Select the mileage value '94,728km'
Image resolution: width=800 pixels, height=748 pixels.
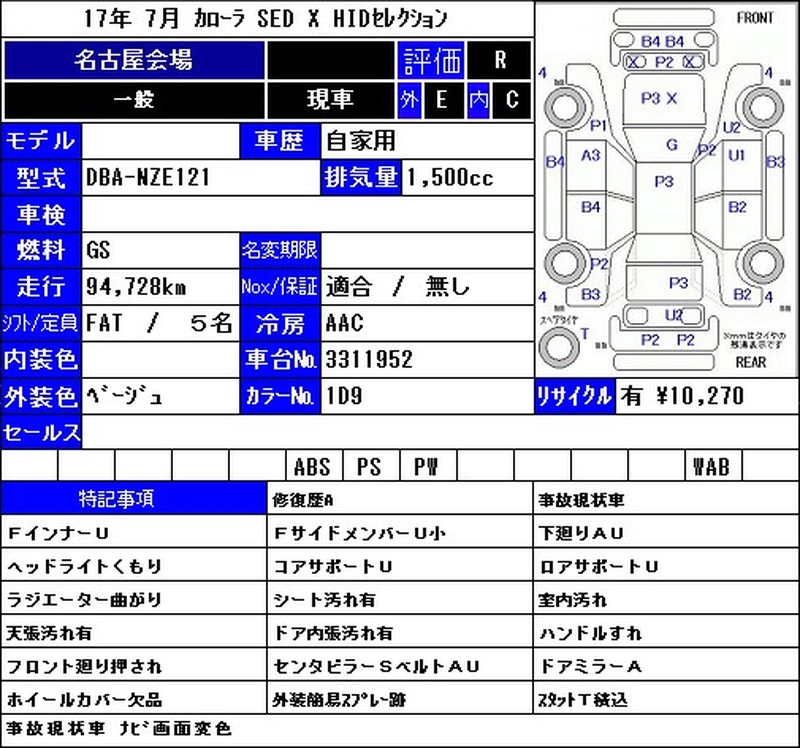coord(136,287)
